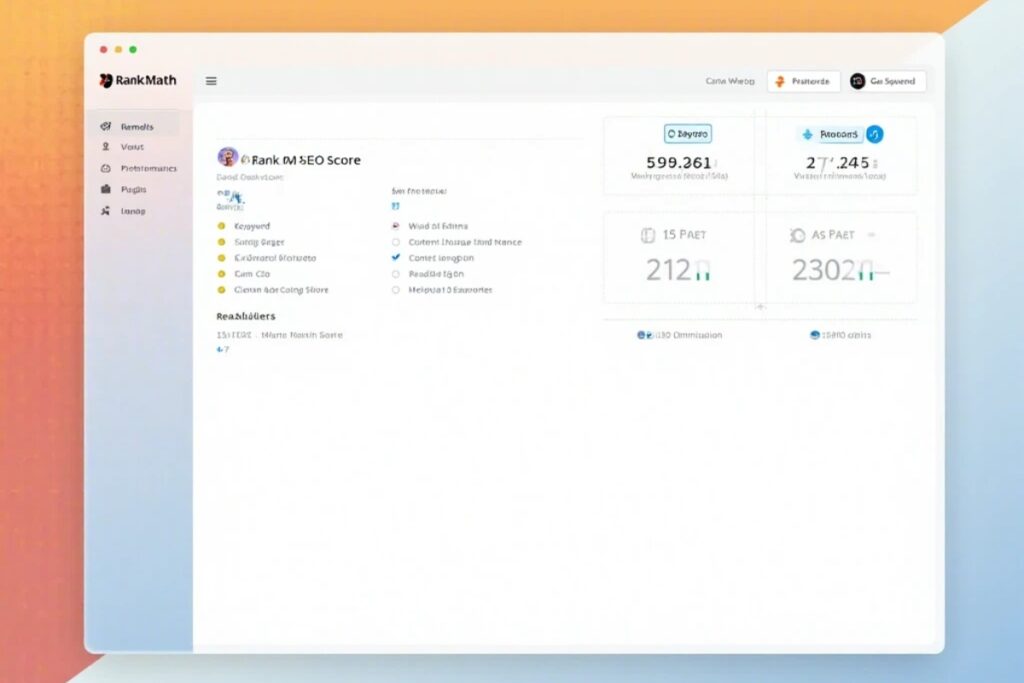Click the black circle icon in top-right button
The image size is (1024, 683).
pos(857,81)
